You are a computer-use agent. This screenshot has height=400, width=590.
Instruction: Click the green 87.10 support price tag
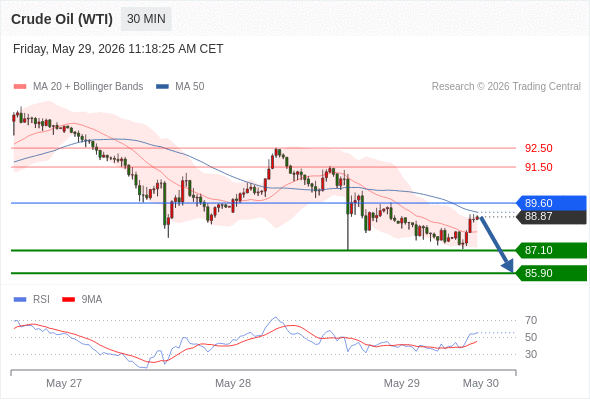tap(551, 250)
